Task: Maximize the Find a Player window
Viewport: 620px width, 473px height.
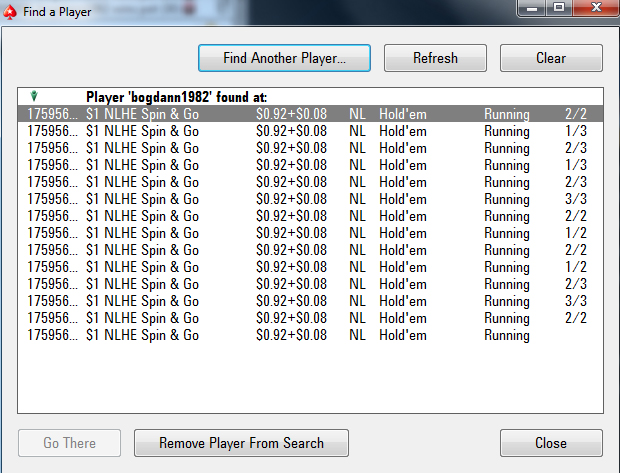Action: tap(559, 8)
